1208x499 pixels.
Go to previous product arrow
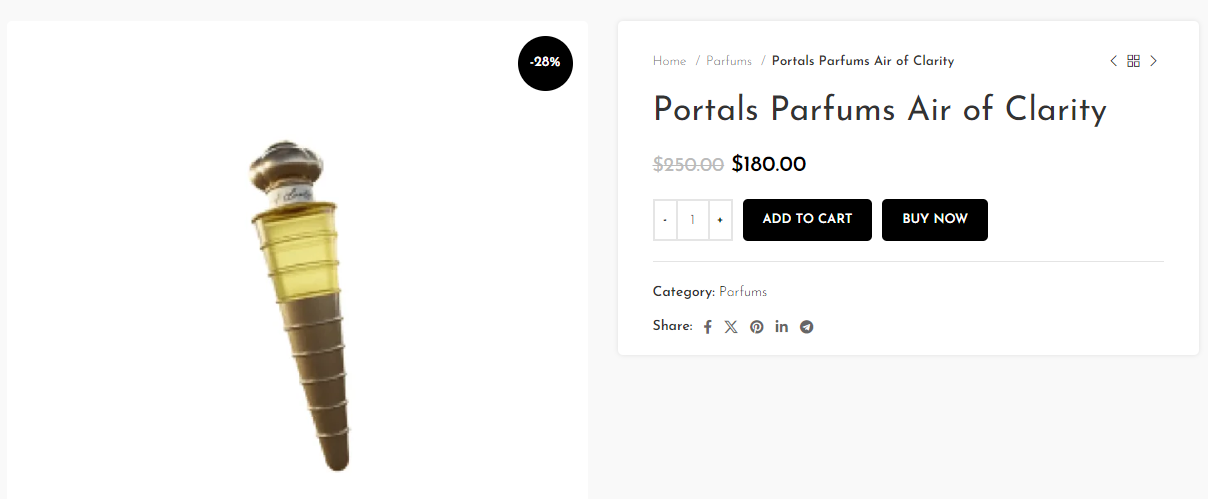[1113, 61]
